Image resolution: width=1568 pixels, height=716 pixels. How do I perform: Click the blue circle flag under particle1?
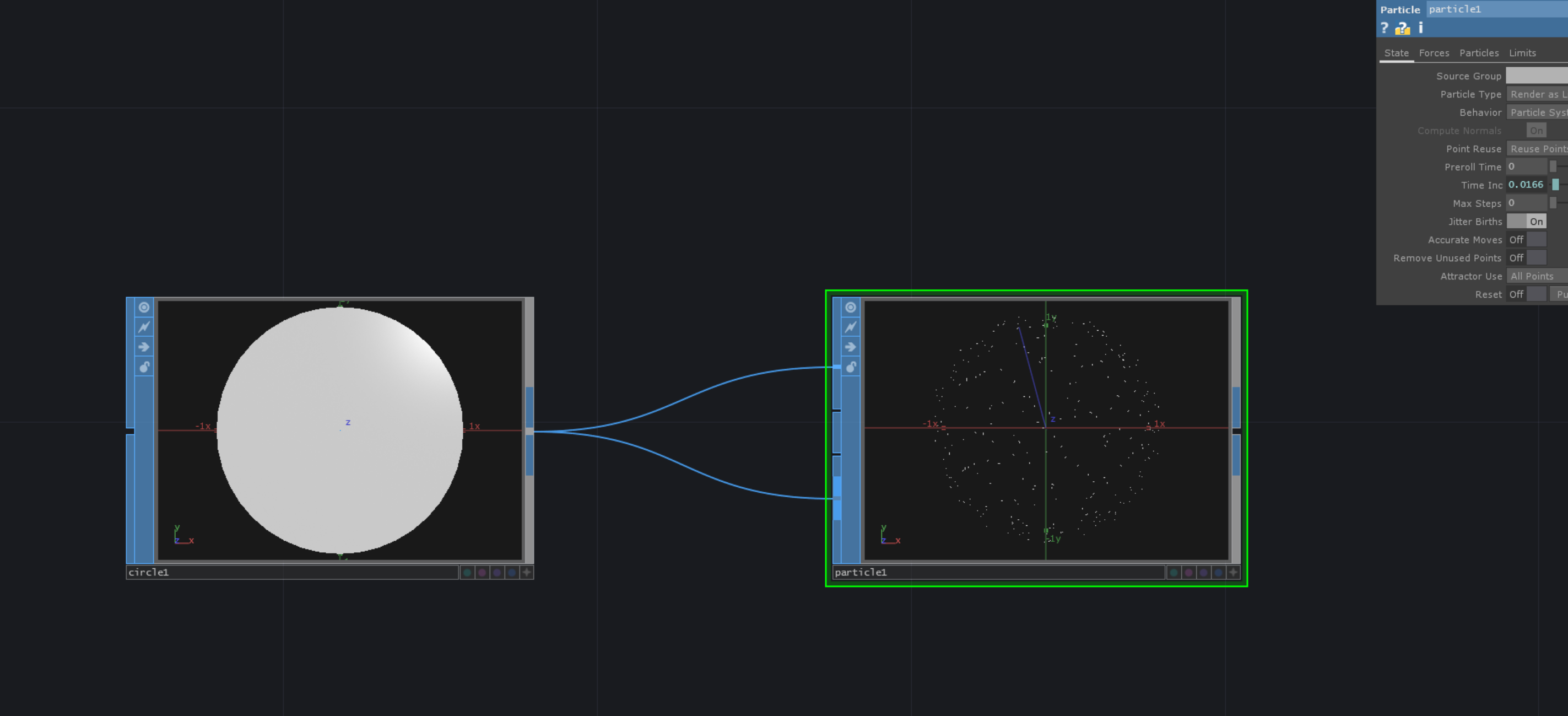coord(1219,572)
